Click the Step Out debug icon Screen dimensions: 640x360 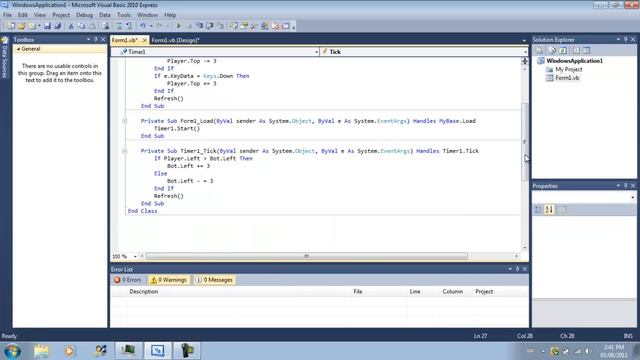coord(220,26)
